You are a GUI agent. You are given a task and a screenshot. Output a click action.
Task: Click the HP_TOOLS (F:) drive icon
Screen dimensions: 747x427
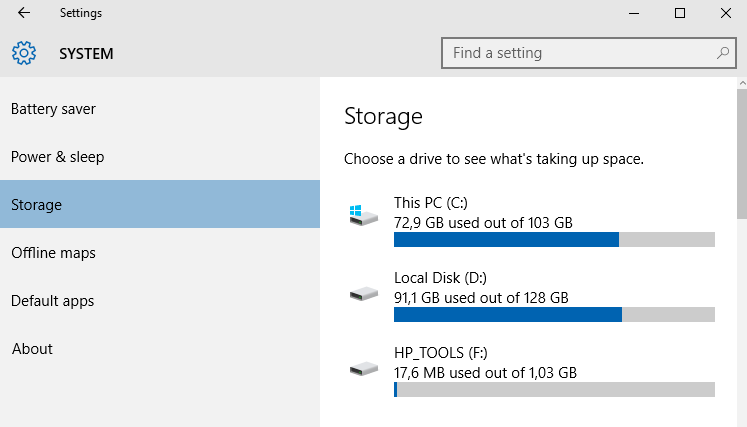pos(363,369)
